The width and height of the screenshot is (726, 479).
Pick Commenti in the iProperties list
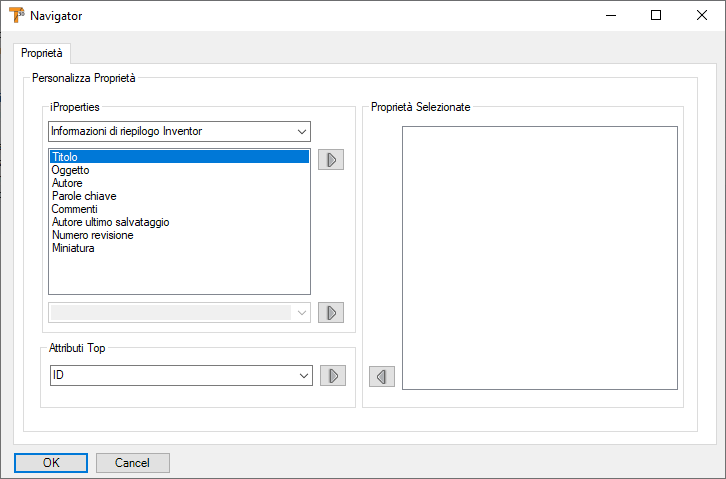[74, 209]
